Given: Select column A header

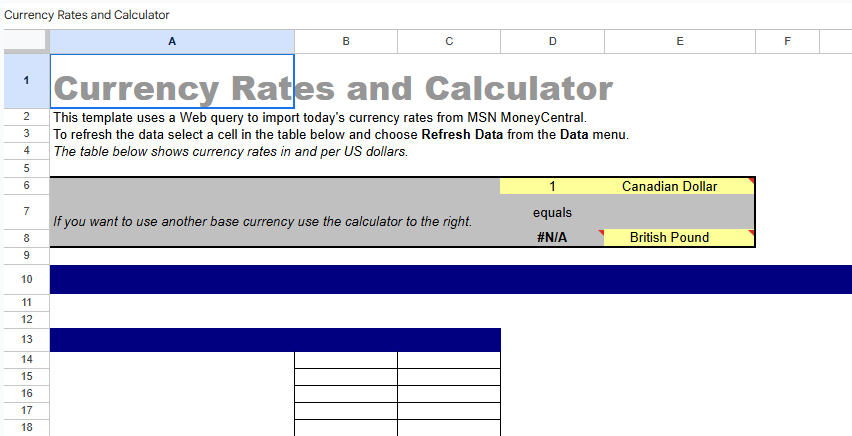Looking at the screenshot, I should [172, 41].
